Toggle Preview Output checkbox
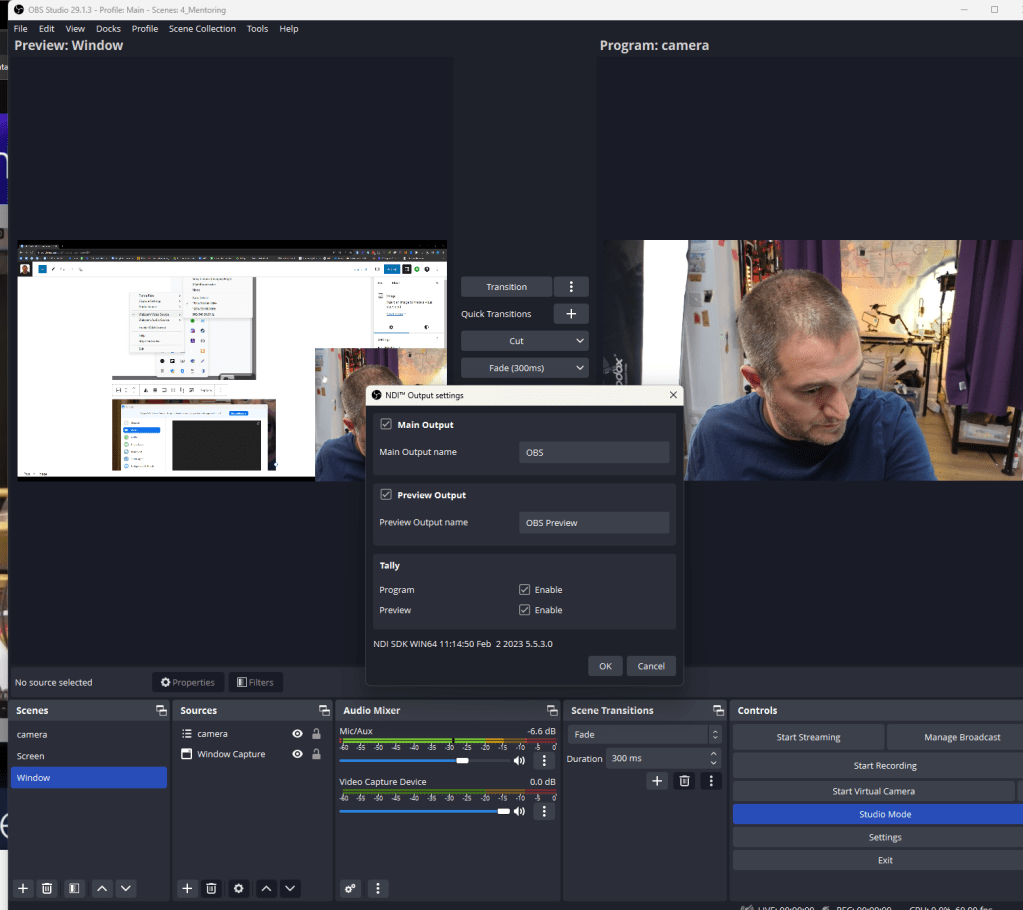The width and height of the screenshot is (1023, 910). point(386,494)
